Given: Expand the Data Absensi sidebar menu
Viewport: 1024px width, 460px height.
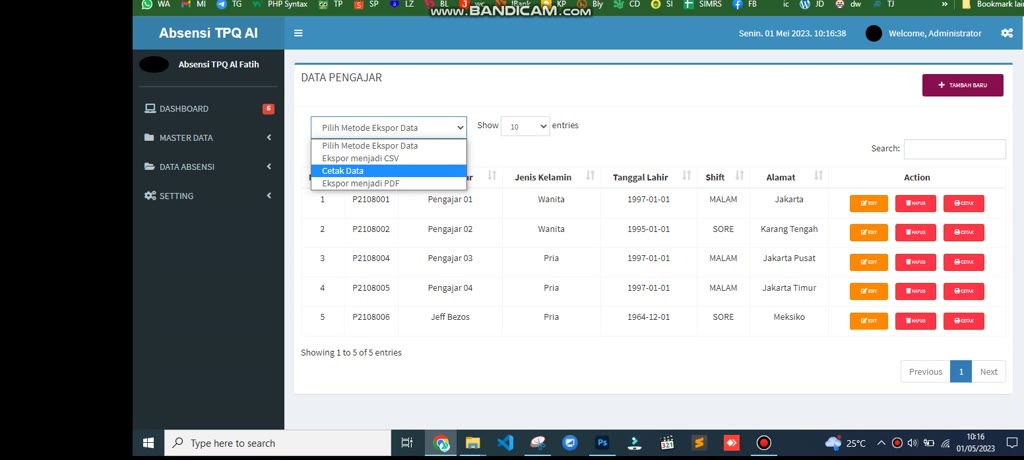Looking at the screenshot, I should (208, 167).
